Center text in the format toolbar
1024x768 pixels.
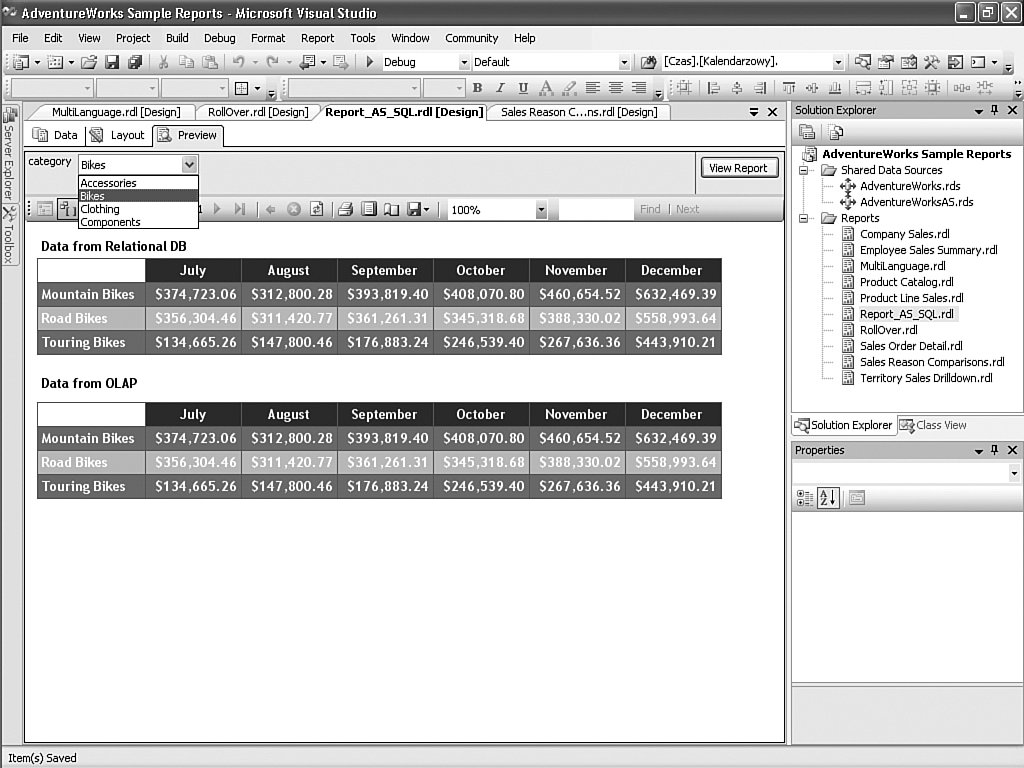tap(615, 88)
